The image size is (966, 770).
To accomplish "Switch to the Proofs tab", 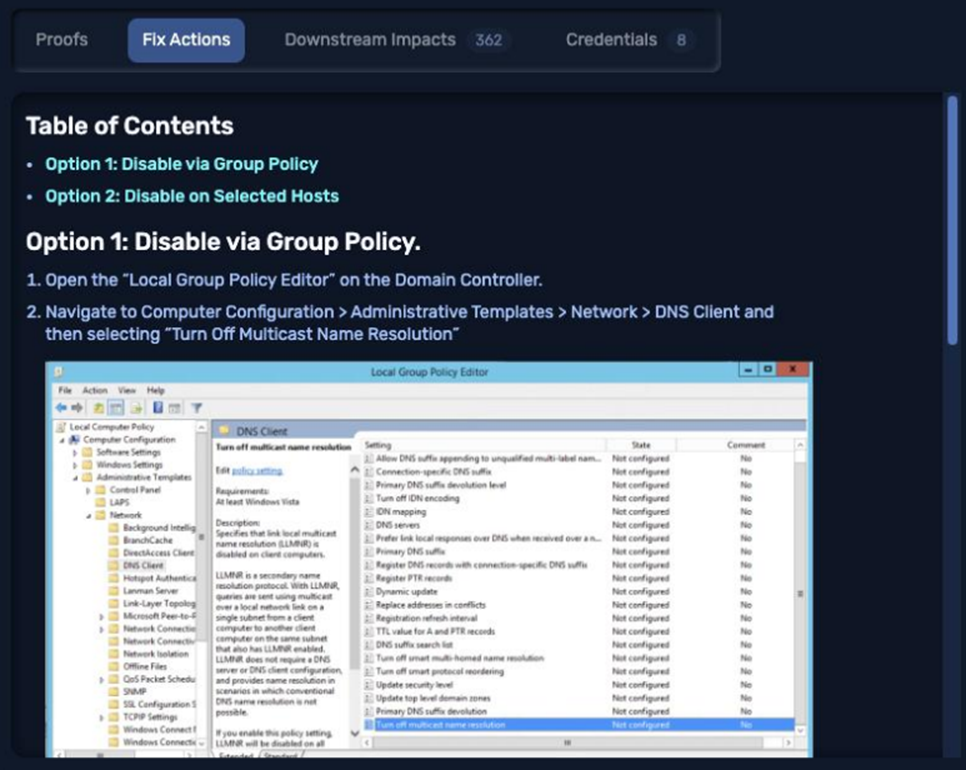I will pyautogui.click(x=62, y=40).
